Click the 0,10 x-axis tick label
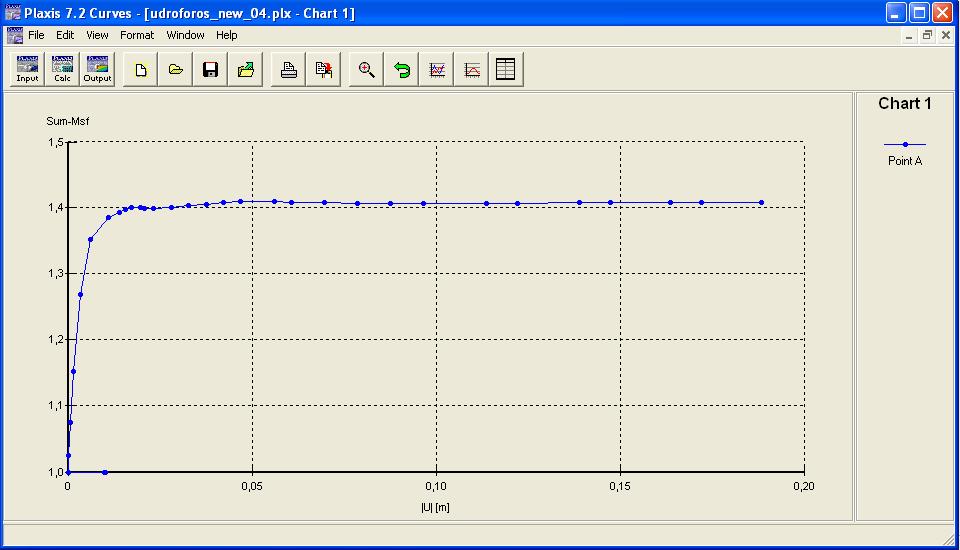960x550 pixels. (x=436, y=486)
